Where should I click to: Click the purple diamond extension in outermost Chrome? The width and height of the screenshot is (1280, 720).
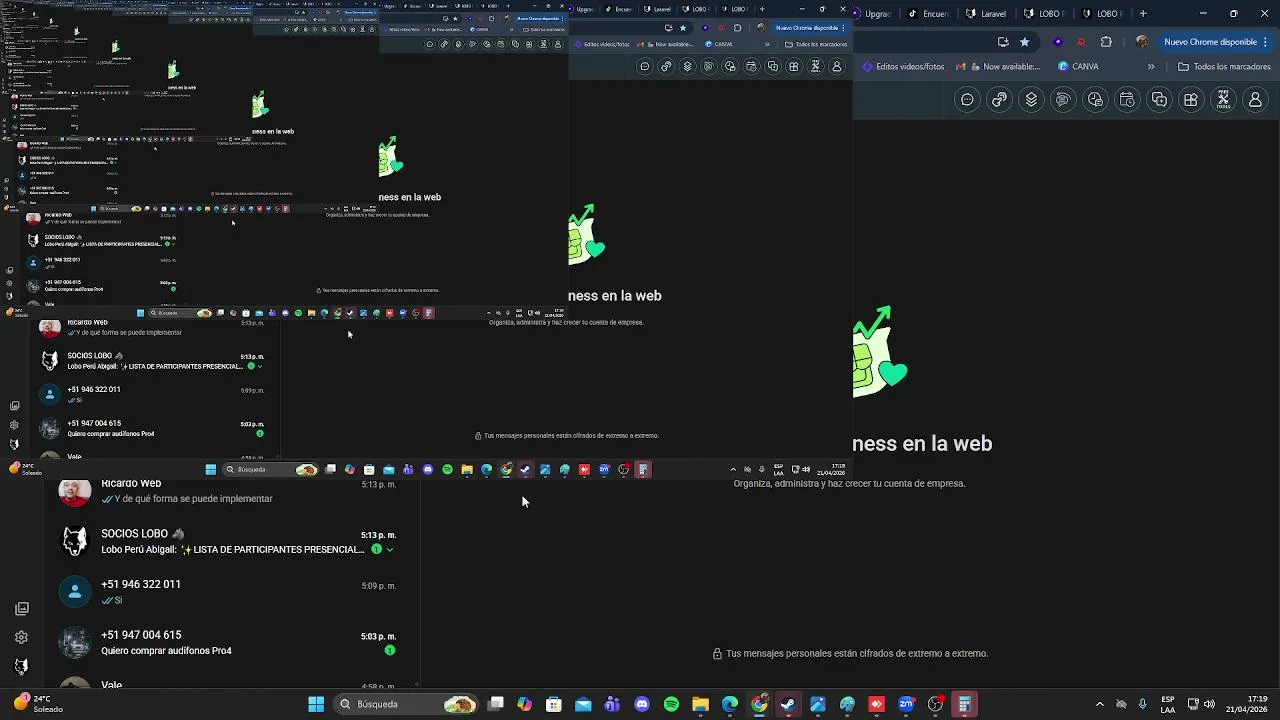point(1058,42)
